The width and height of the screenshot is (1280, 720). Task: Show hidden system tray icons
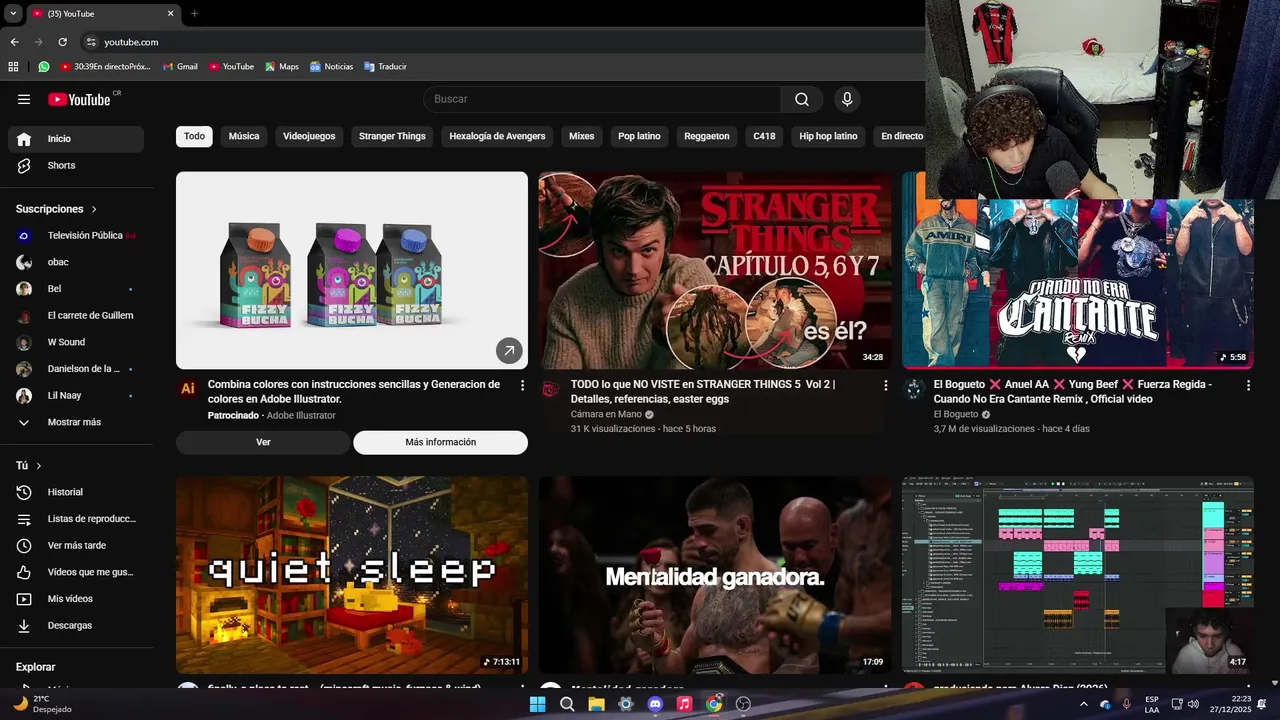coord(1083,704)
